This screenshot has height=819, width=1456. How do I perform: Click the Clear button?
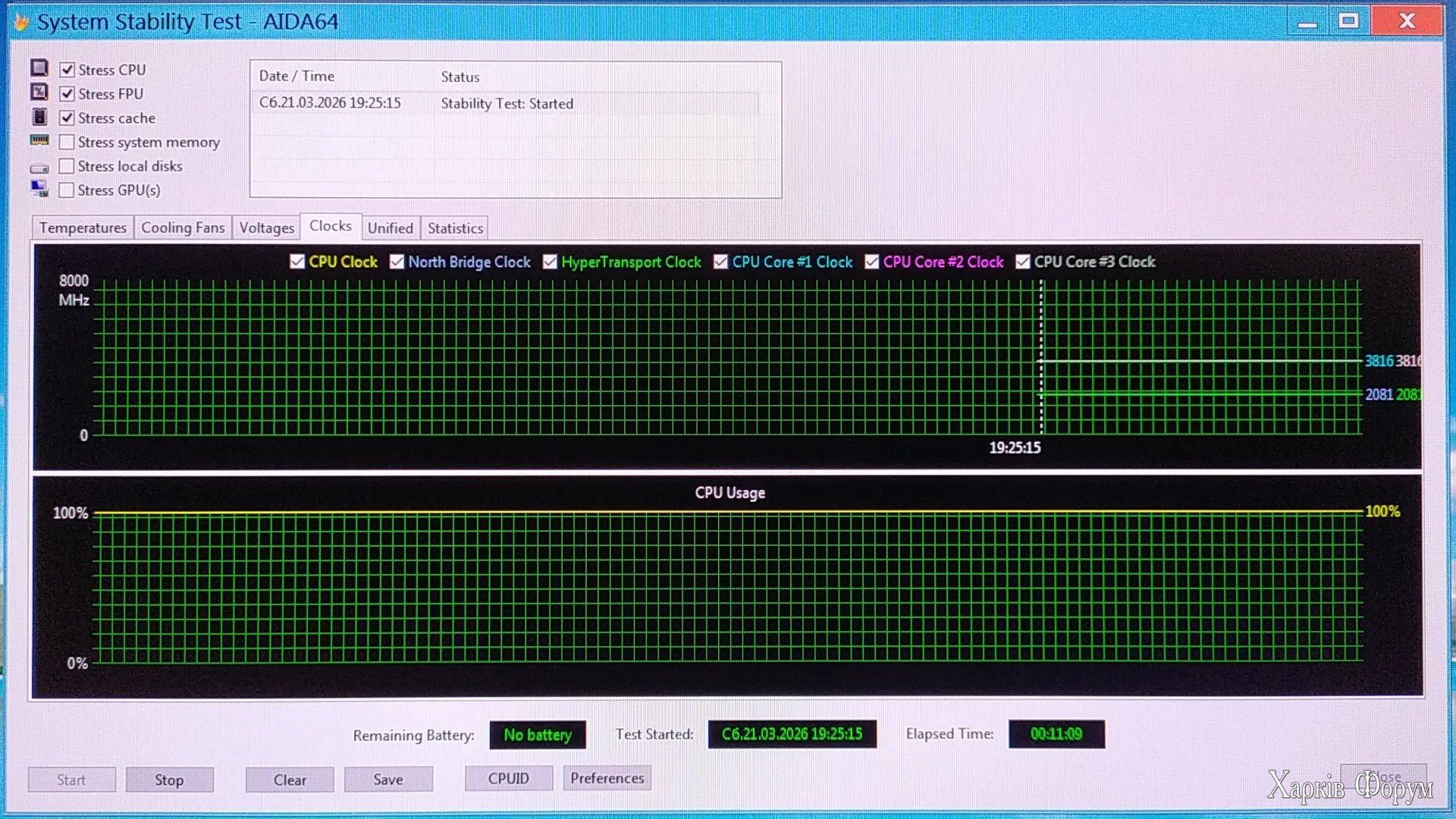tap(290, 780)
